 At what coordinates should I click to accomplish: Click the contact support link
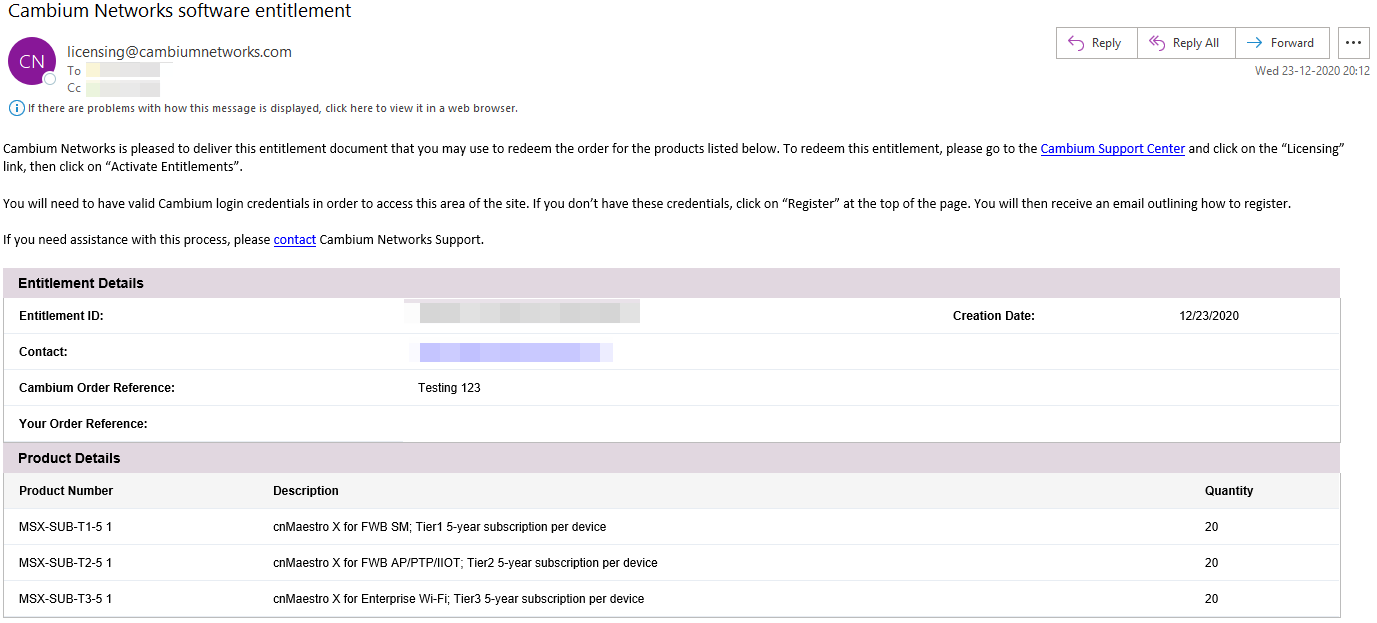click(x=294, y=240)
